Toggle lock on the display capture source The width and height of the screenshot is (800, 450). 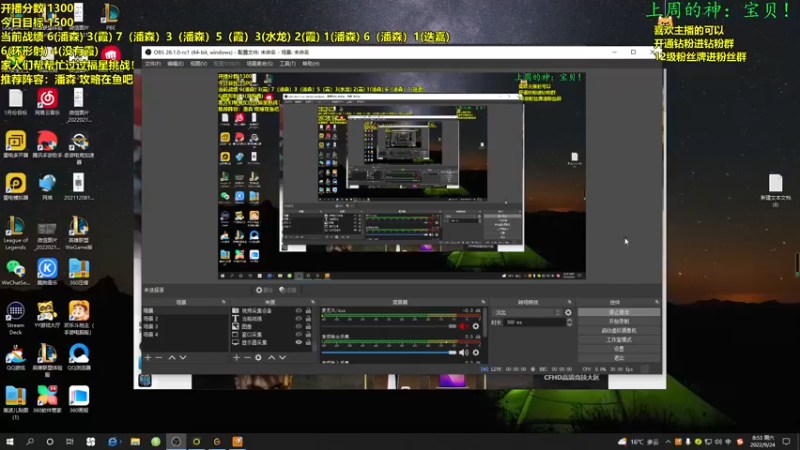[x=308, y=342]
